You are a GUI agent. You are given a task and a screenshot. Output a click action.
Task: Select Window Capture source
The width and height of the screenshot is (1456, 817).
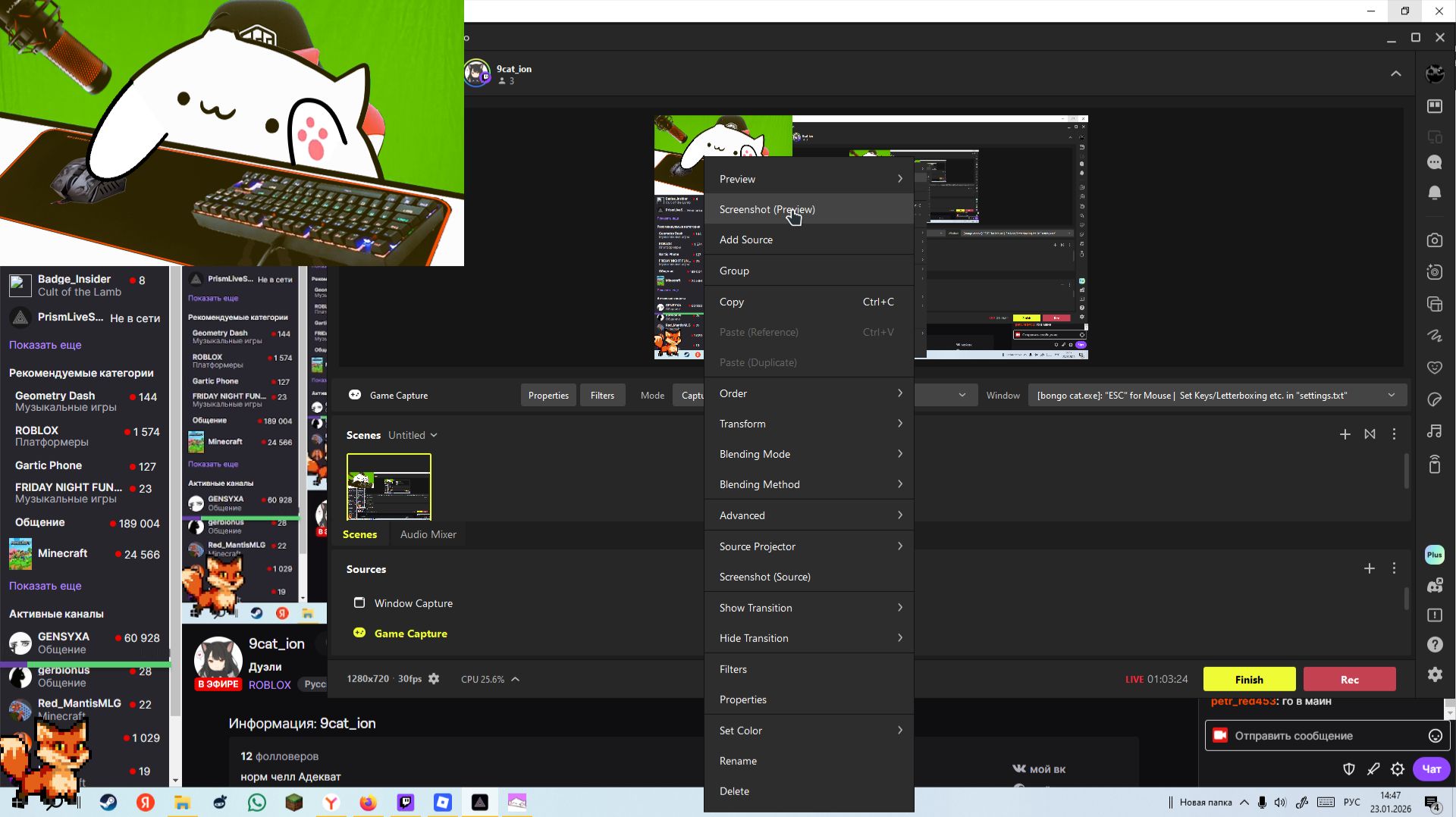point(413,603)
